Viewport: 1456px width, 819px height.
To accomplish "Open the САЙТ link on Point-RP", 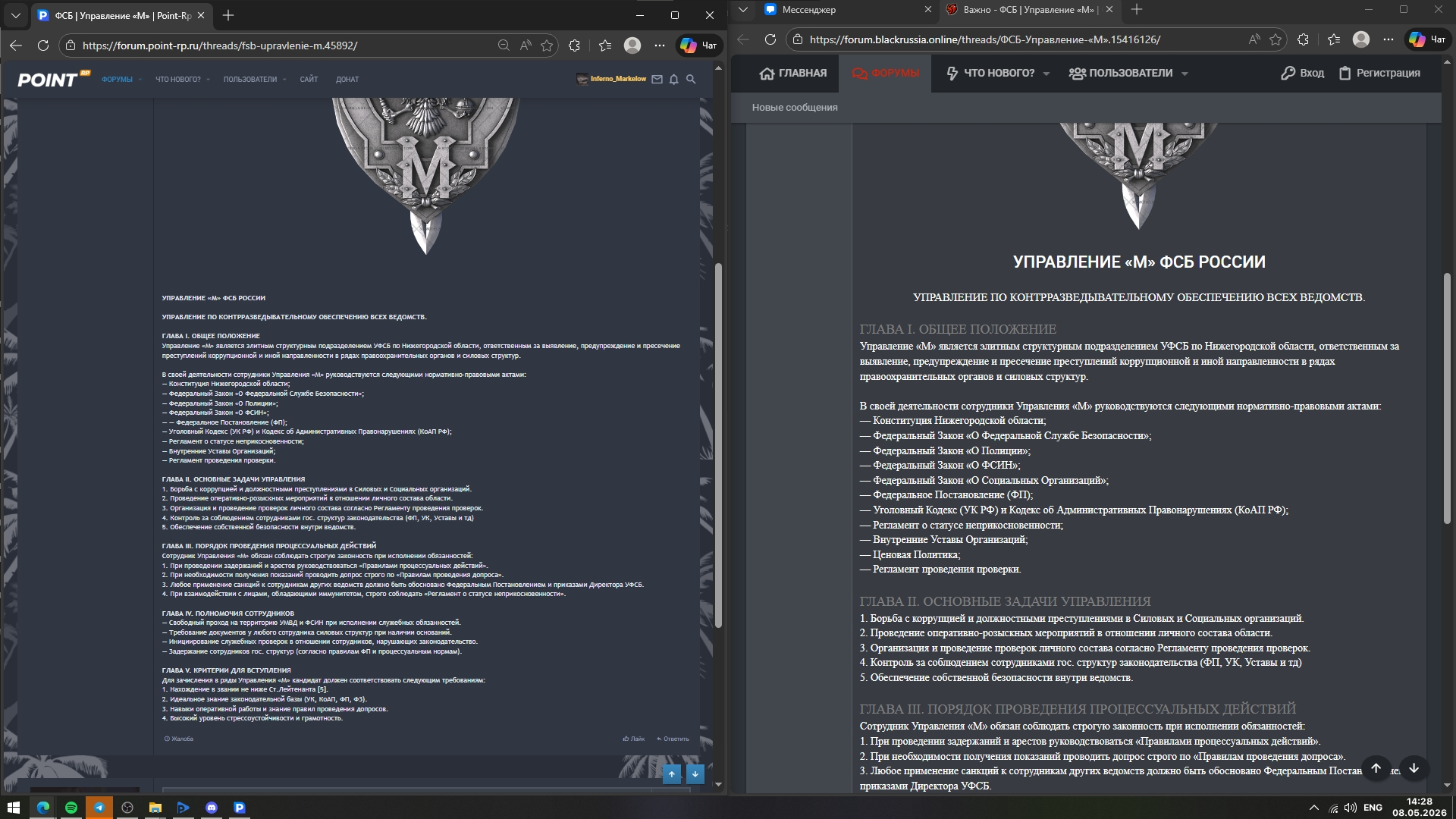I will (309, 80).
